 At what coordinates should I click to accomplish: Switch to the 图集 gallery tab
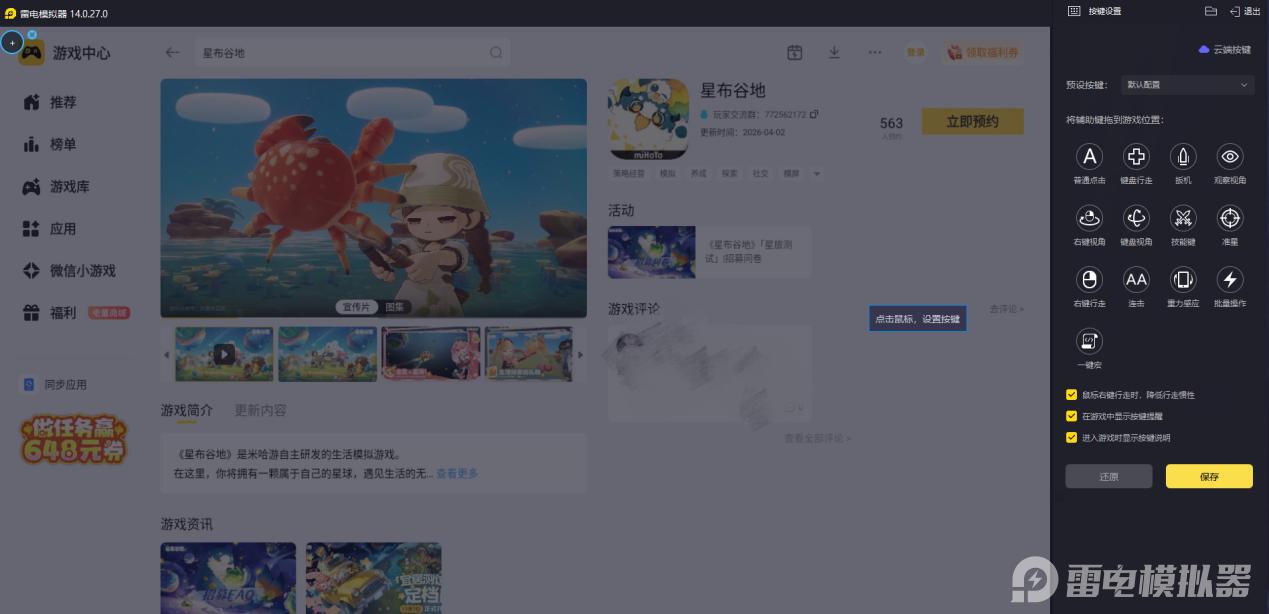point(396,307)
